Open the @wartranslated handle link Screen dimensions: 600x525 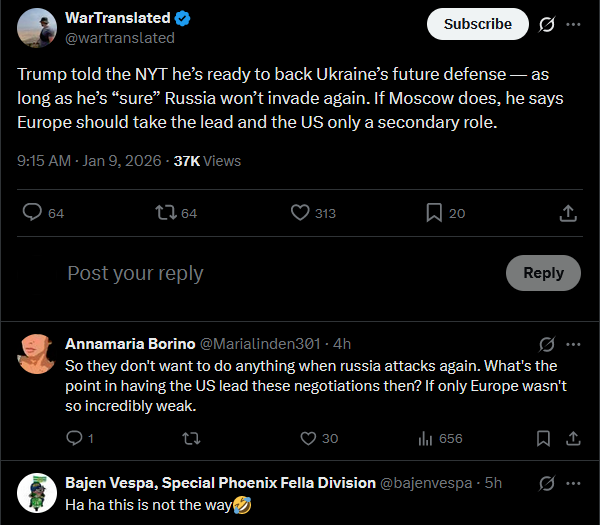coord(119,38)
